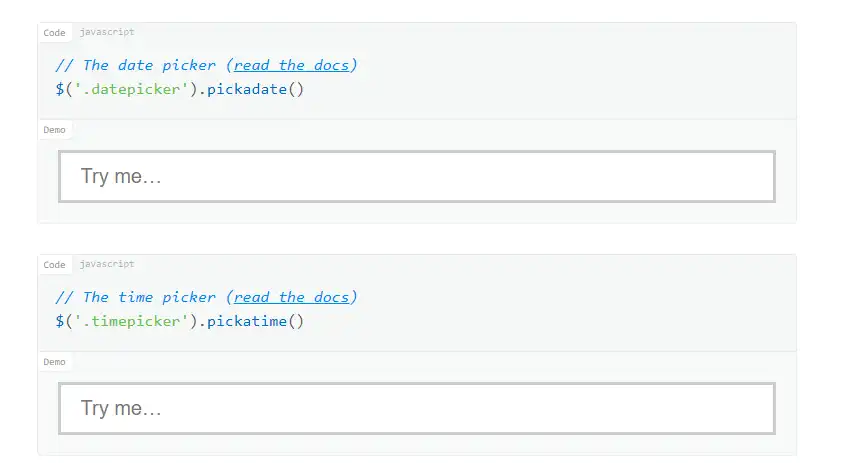Select the Code label above the timepicker snippet

pos(55,265)
